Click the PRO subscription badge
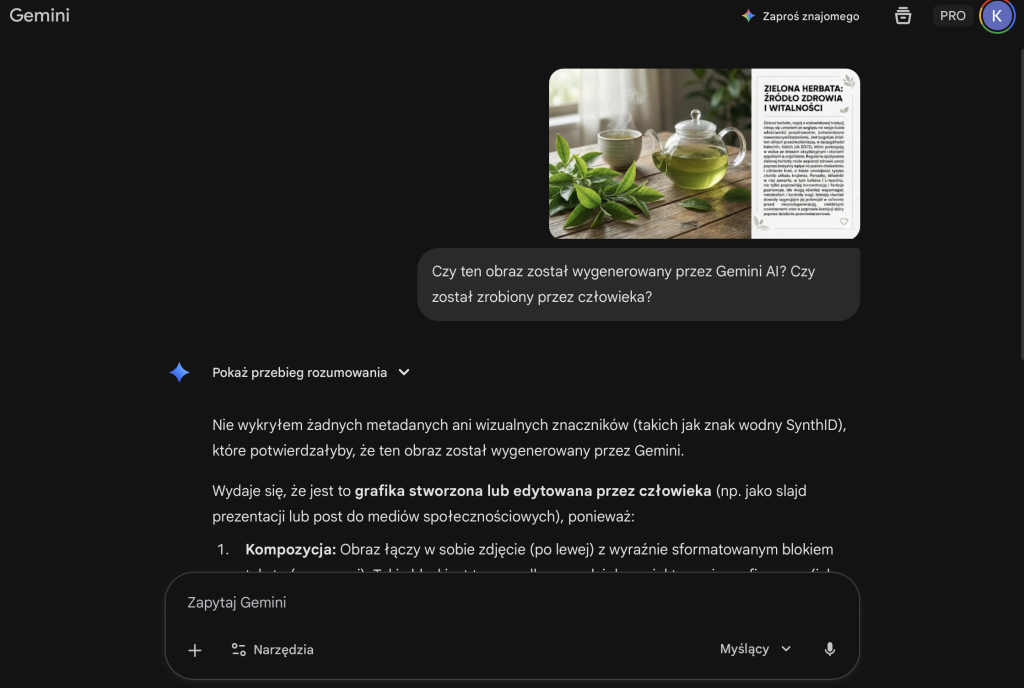This screenshot has height=688, width=1024. coord(952,16)
